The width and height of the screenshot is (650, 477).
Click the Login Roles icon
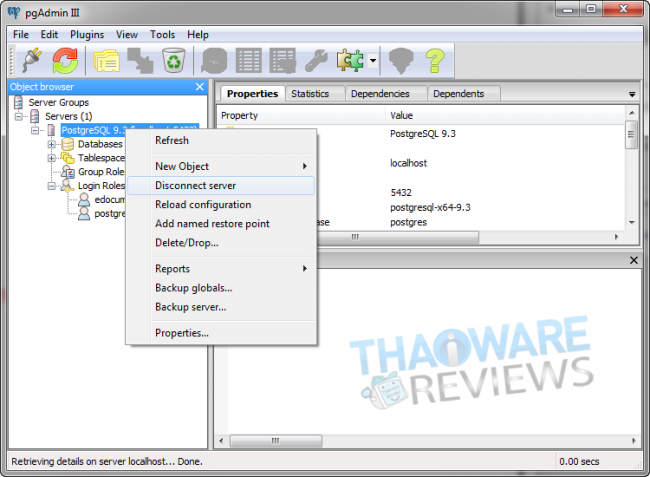[x=68, y=186]
